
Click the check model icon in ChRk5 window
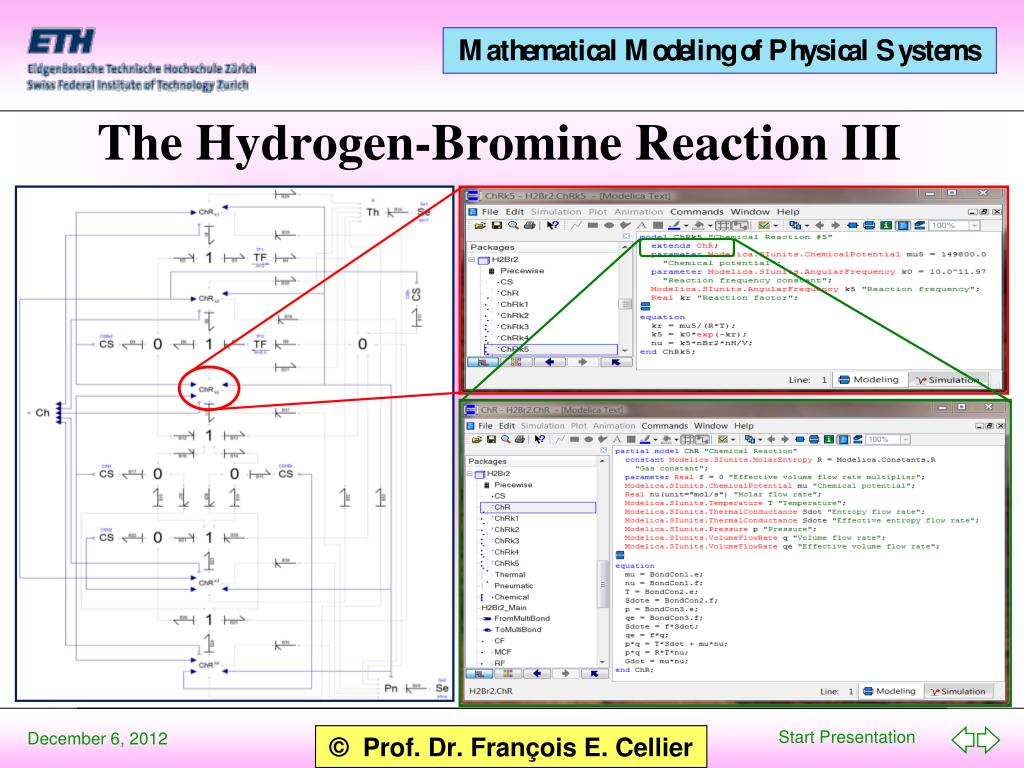point(763,225)
